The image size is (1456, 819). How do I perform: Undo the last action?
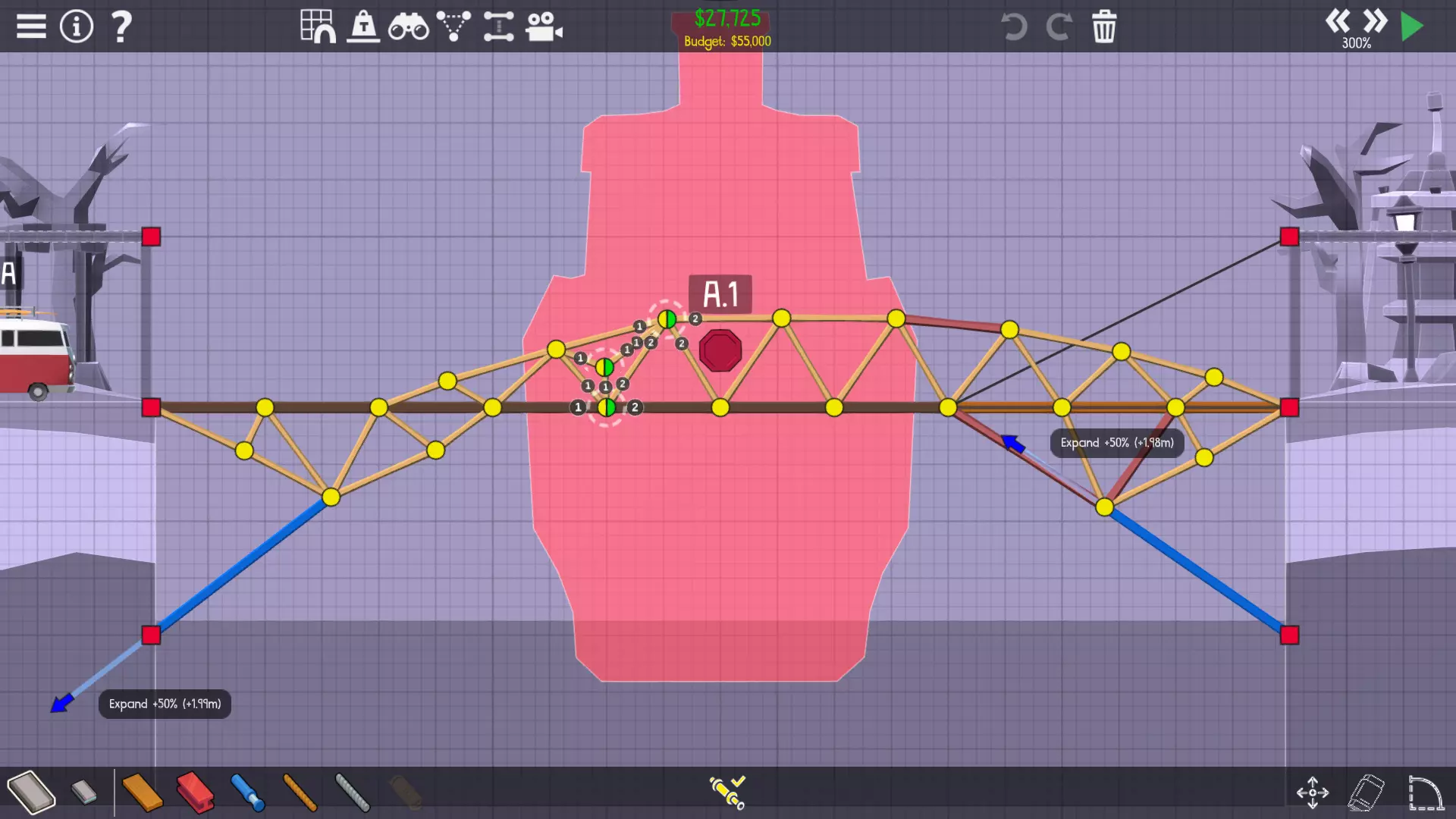[1013, 27]
